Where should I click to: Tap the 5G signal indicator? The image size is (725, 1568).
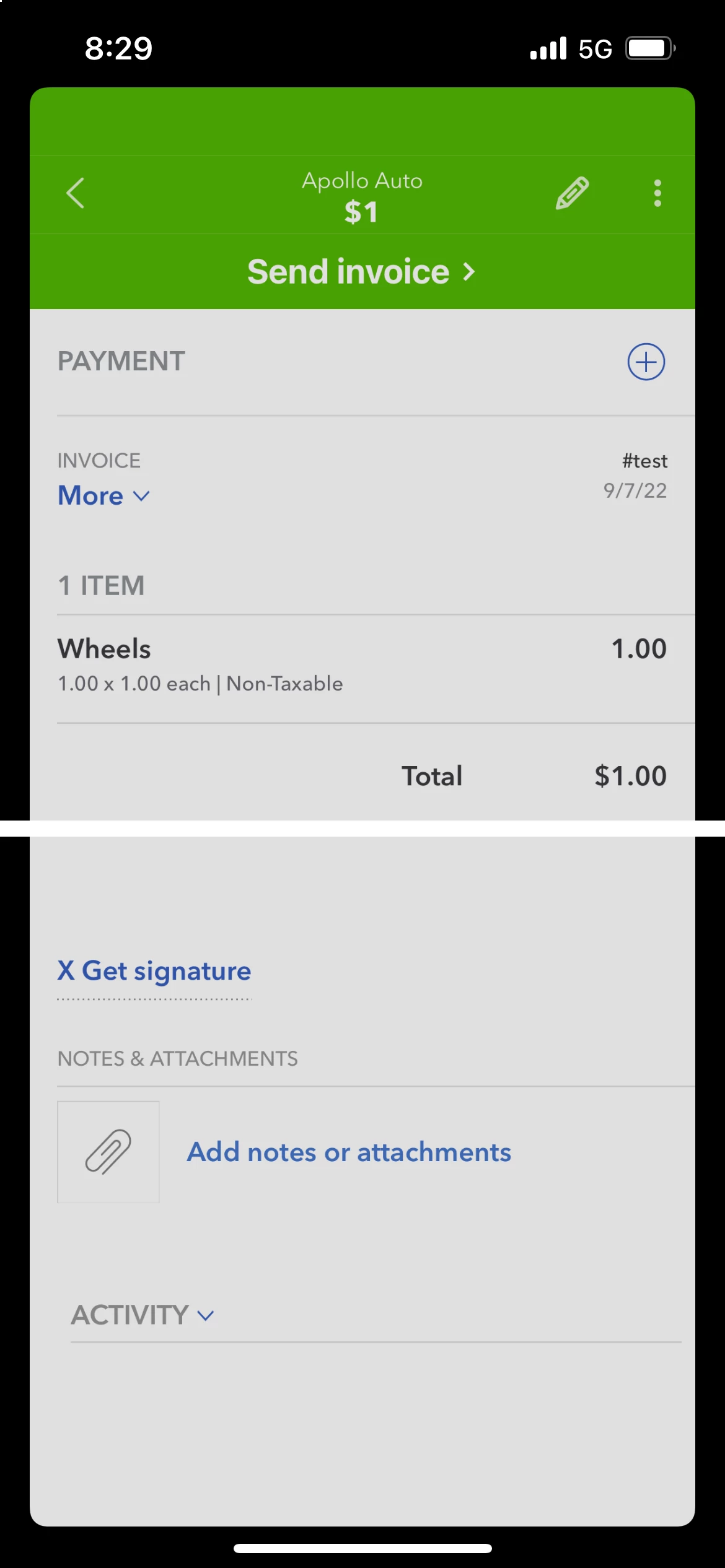[x=595, y=49]
